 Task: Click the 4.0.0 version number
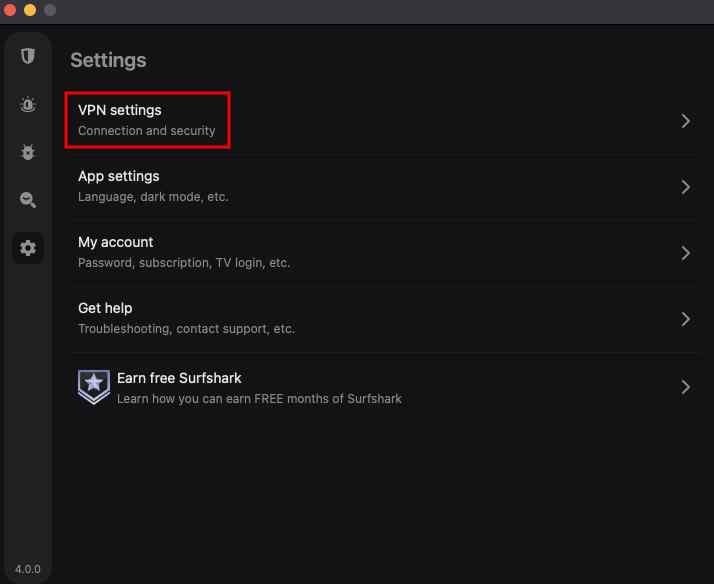coord(28,569)
